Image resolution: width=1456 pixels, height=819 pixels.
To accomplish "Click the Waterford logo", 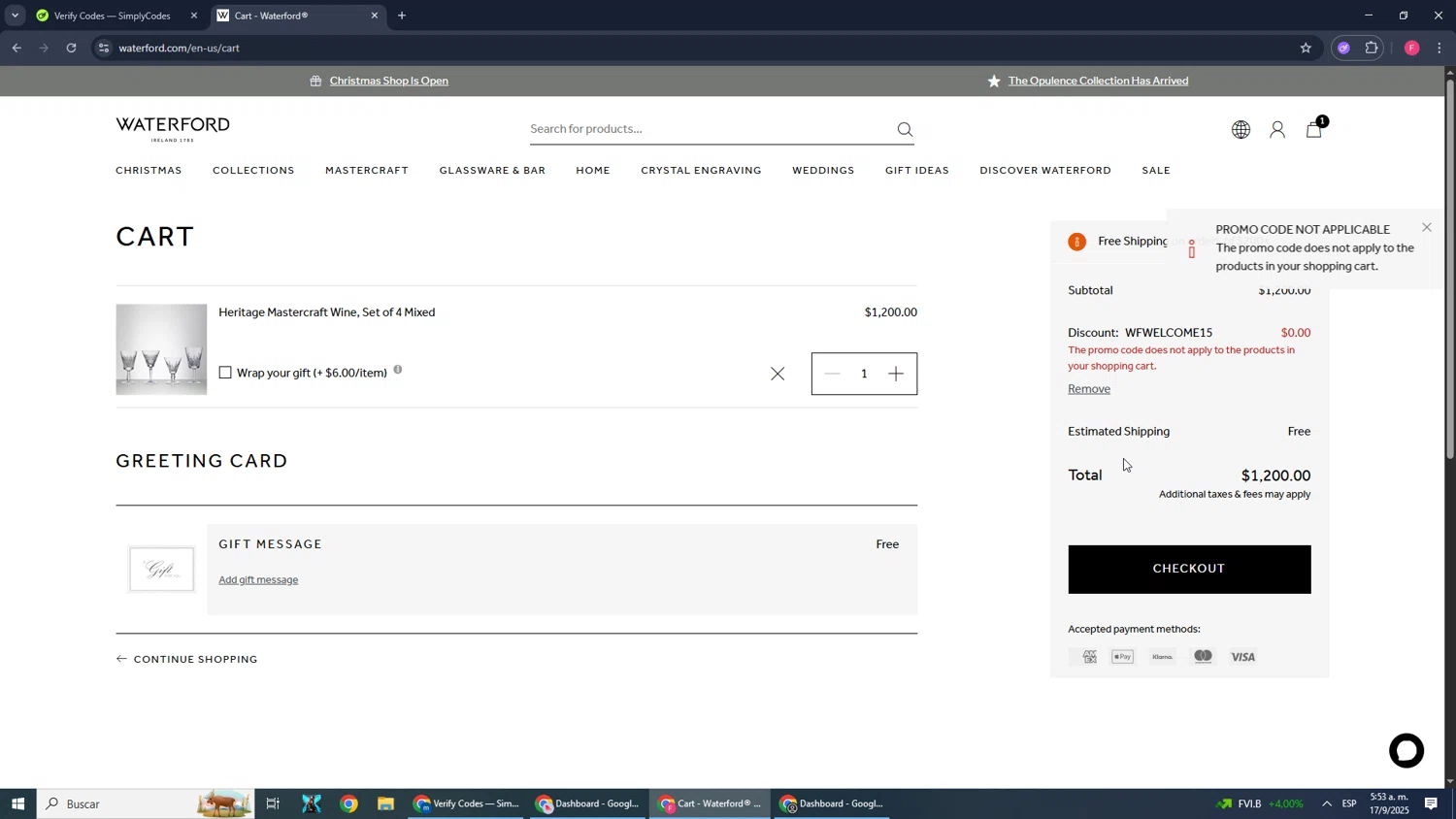I will click(173, 129).
